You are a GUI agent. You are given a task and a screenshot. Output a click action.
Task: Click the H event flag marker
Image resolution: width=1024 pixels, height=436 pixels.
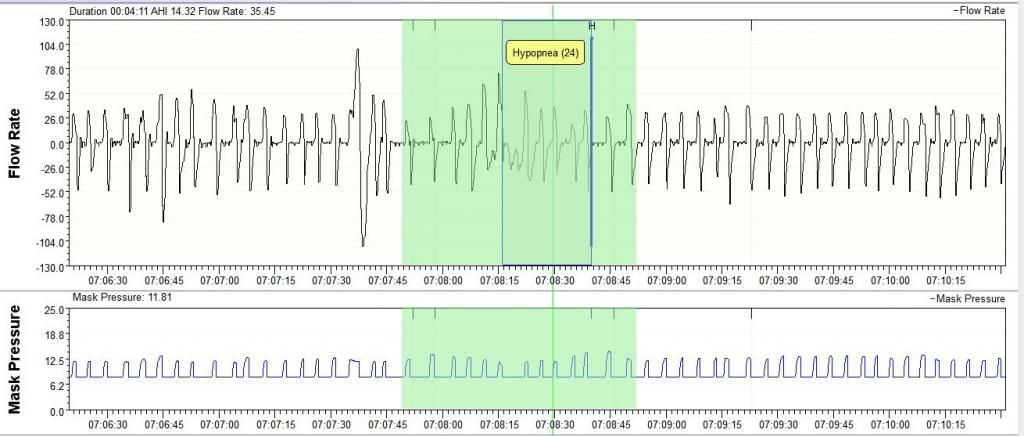(592, 26)
